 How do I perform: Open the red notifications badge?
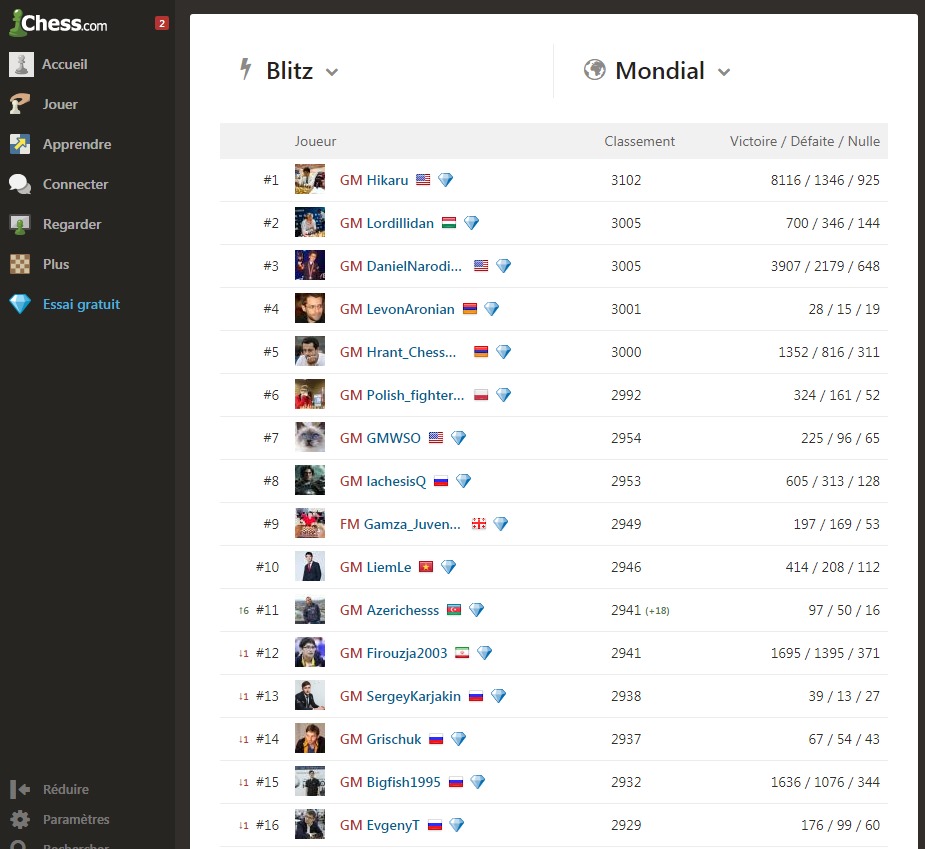pyautogui.click(x=162, y=23)
